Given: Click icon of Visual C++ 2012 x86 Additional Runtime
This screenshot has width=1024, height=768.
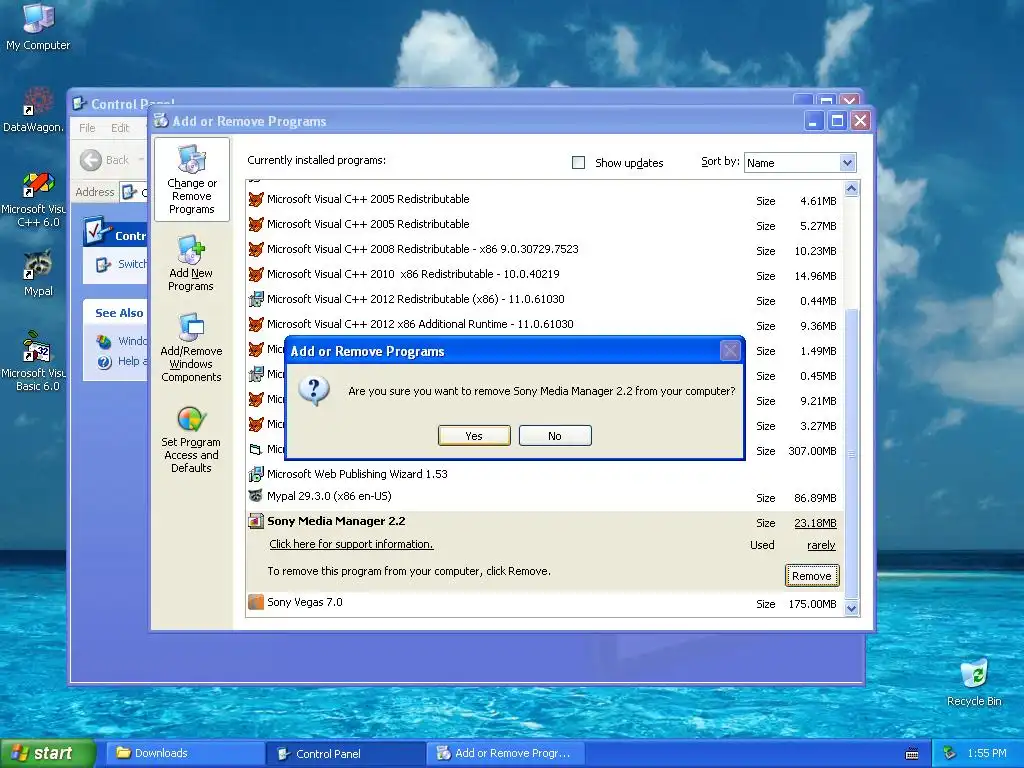Looking at the screenshot, I should (256, 324).
